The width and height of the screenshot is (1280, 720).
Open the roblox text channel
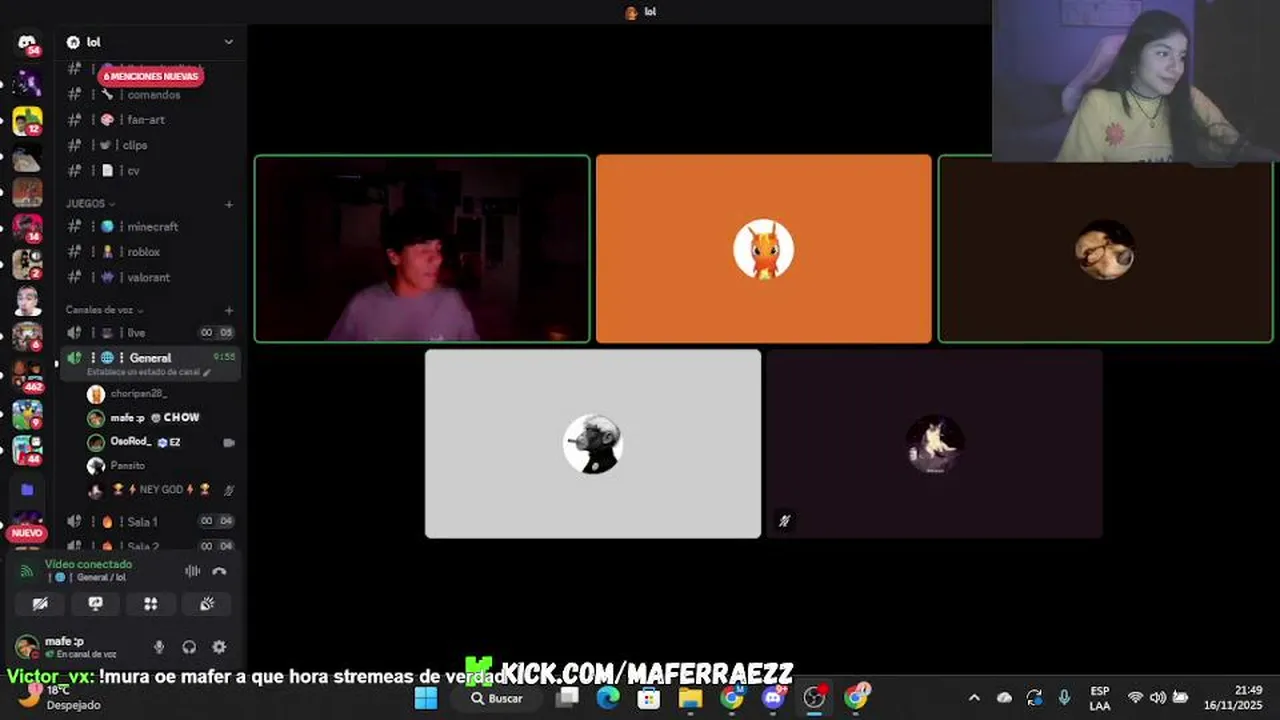tap(151, 252)
